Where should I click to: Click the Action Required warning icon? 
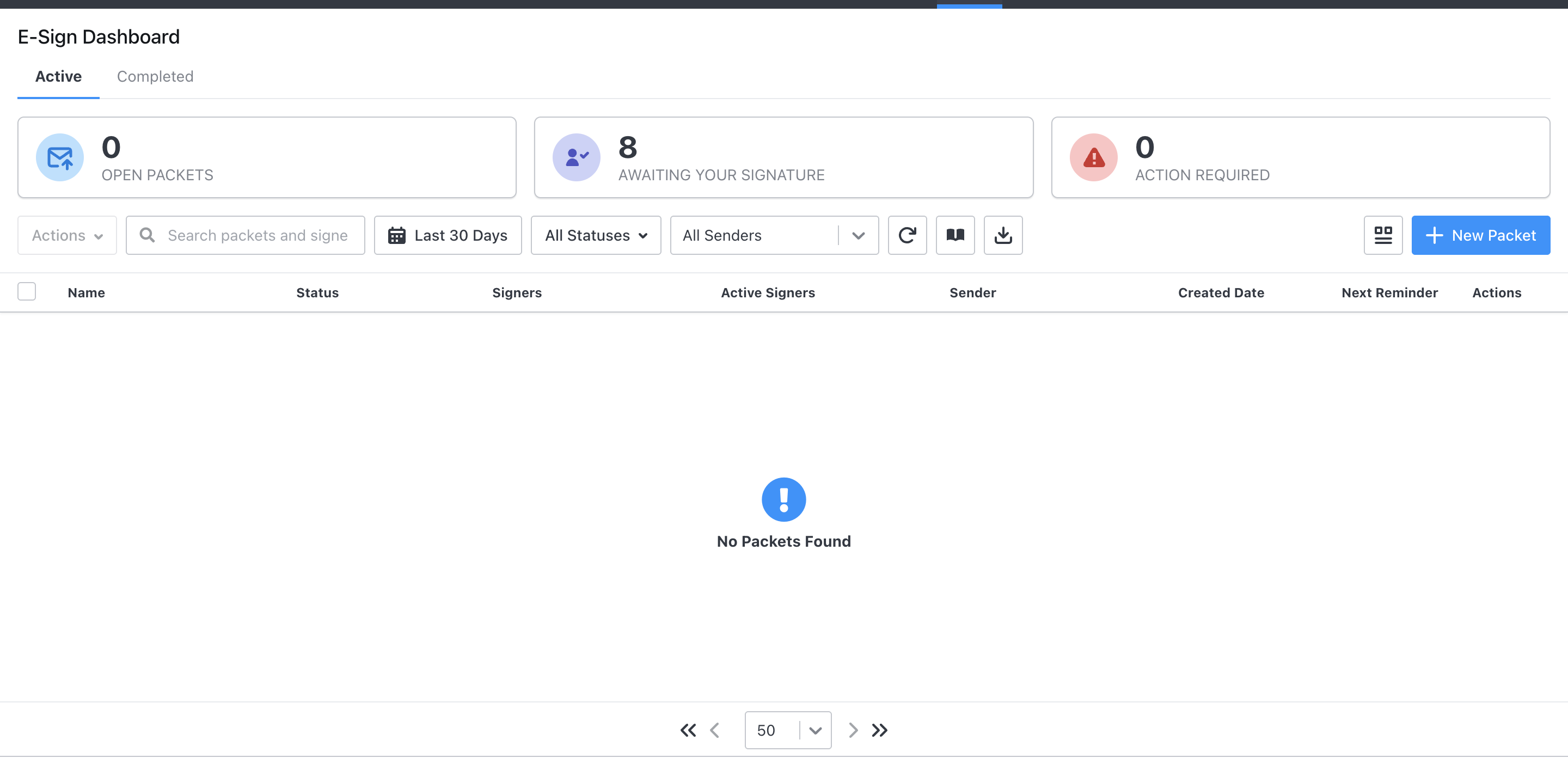[x=1094, y=157]
